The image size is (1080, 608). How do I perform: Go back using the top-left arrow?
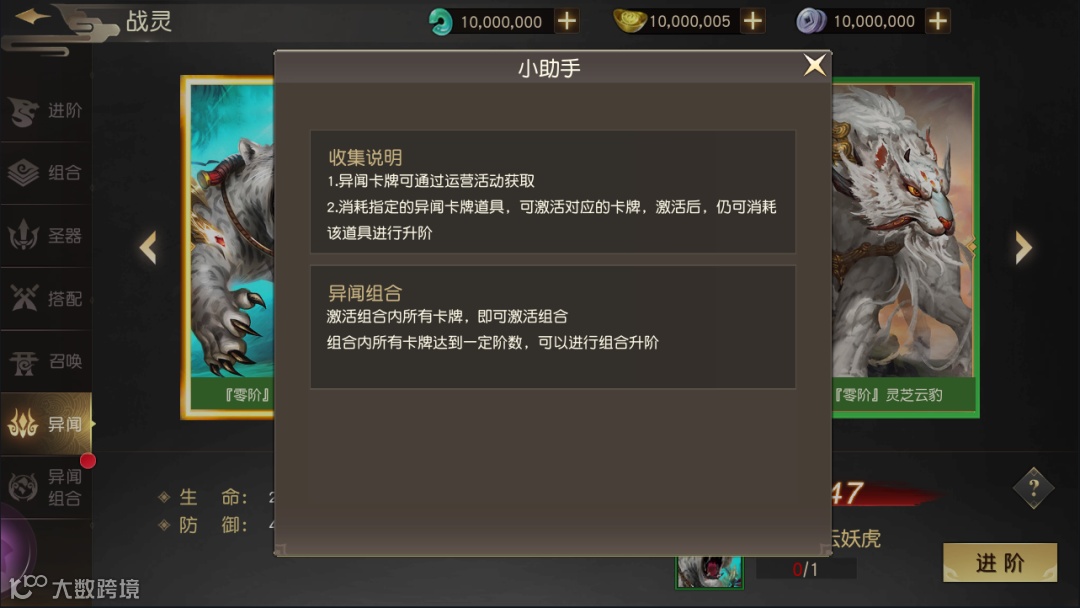[x=32, y=17]
